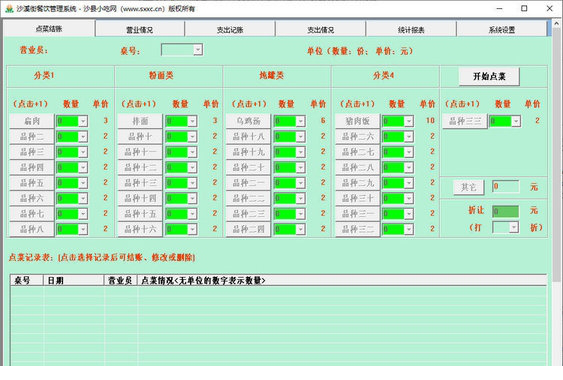Click the 其它 button
The image size is (563, 380).
click(469, 187)
